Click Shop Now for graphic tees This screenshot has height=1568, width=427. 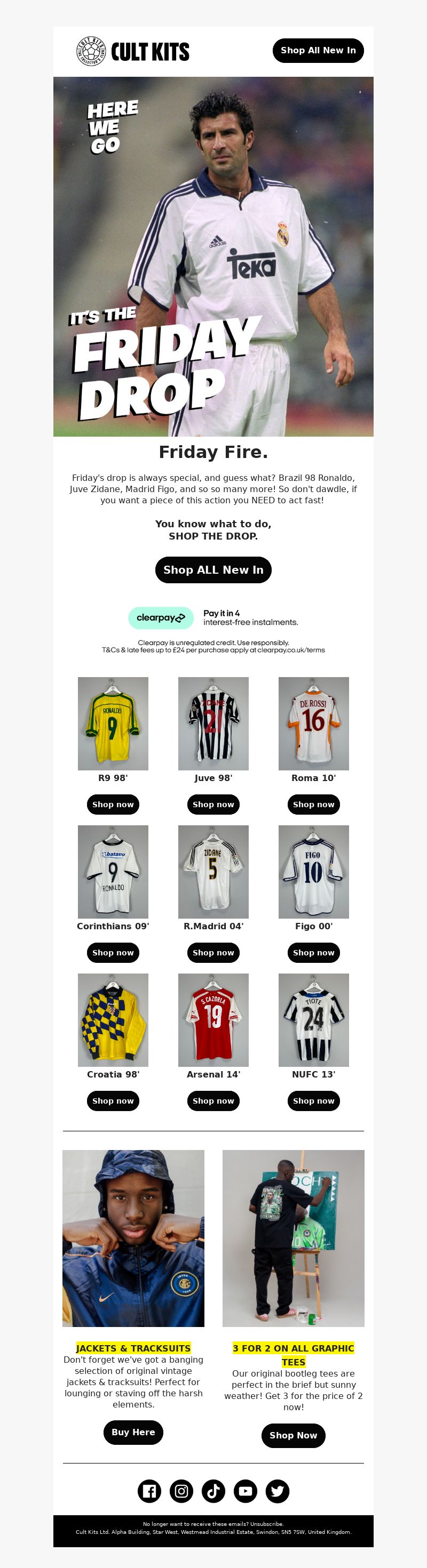[x=294, y=1435]
